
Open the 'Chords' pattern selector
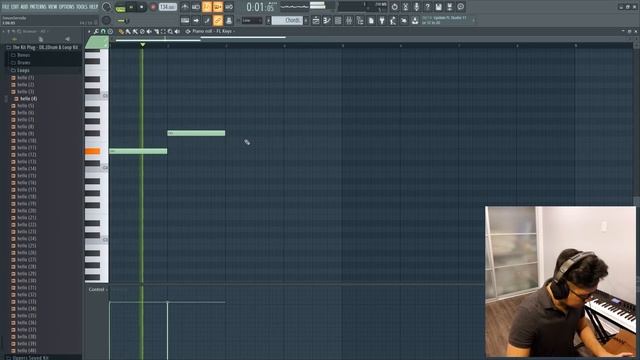[287, 20]
